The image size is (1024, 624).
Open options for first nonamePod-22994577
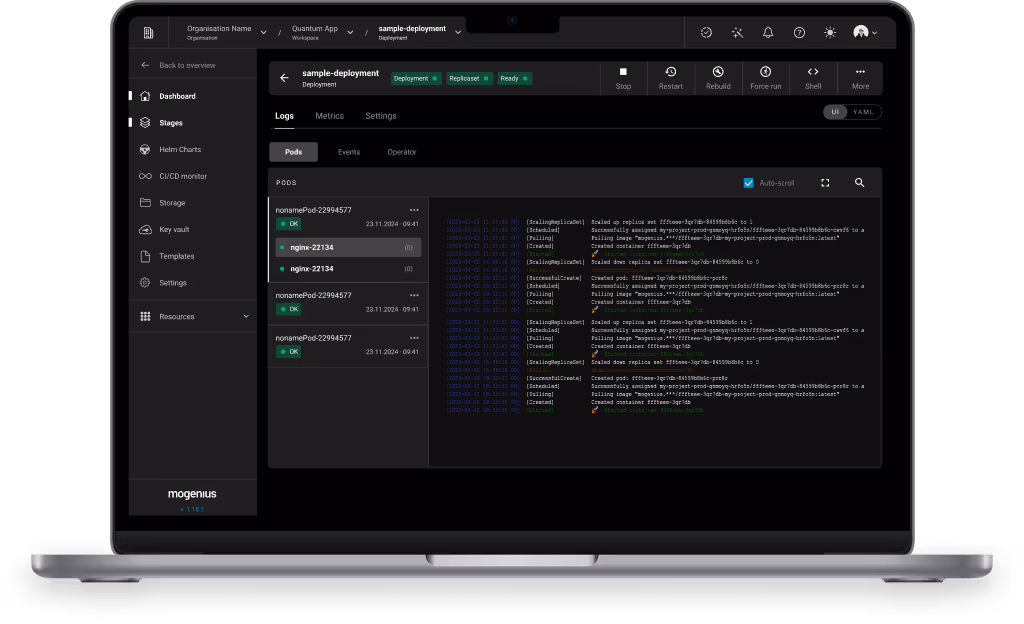[414, 210]
